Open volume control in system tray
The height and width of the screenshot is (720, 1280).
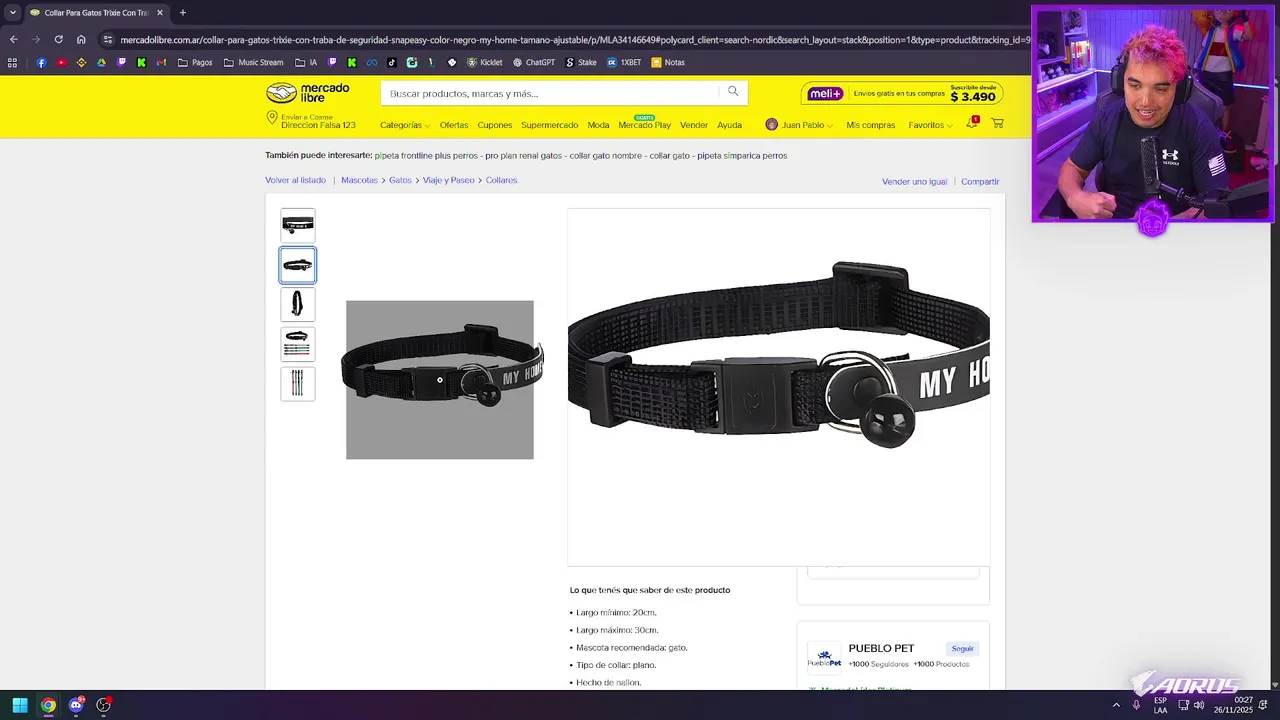1198,705
